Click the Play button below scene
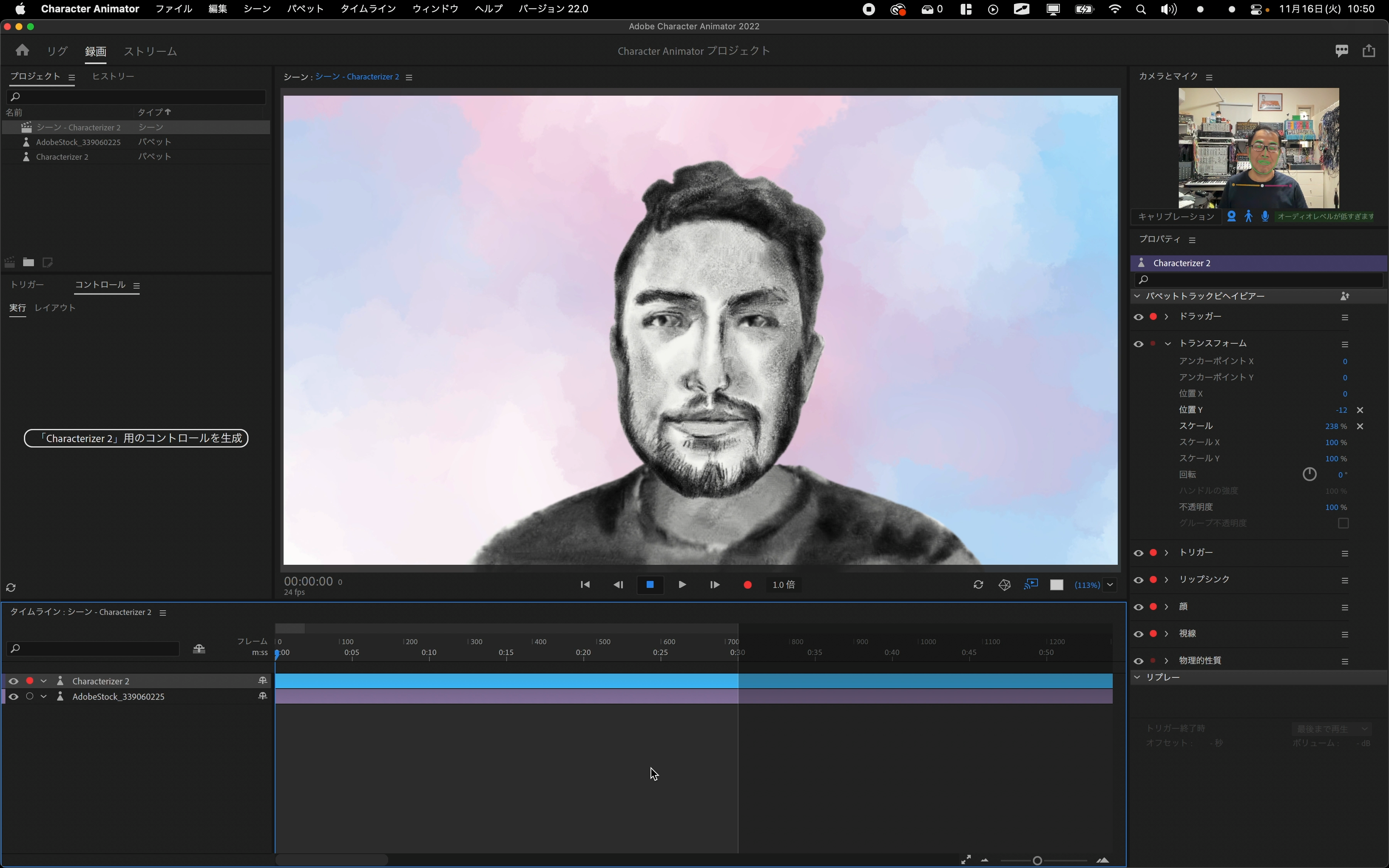 [682, 584]
